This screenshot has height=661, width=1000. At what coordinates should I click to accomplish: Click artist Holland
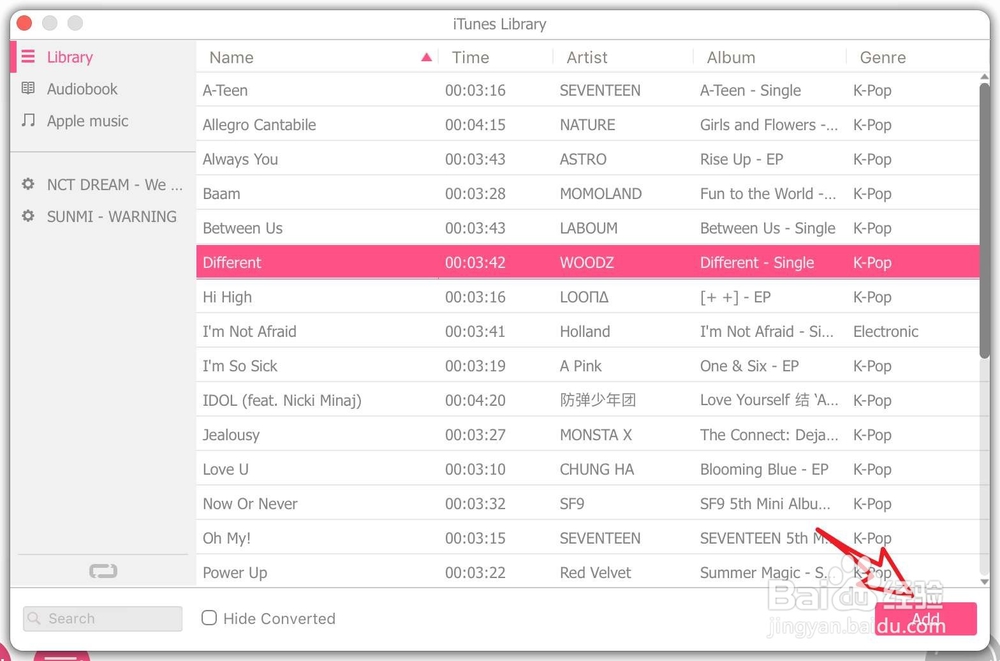(x=585, y=331)
